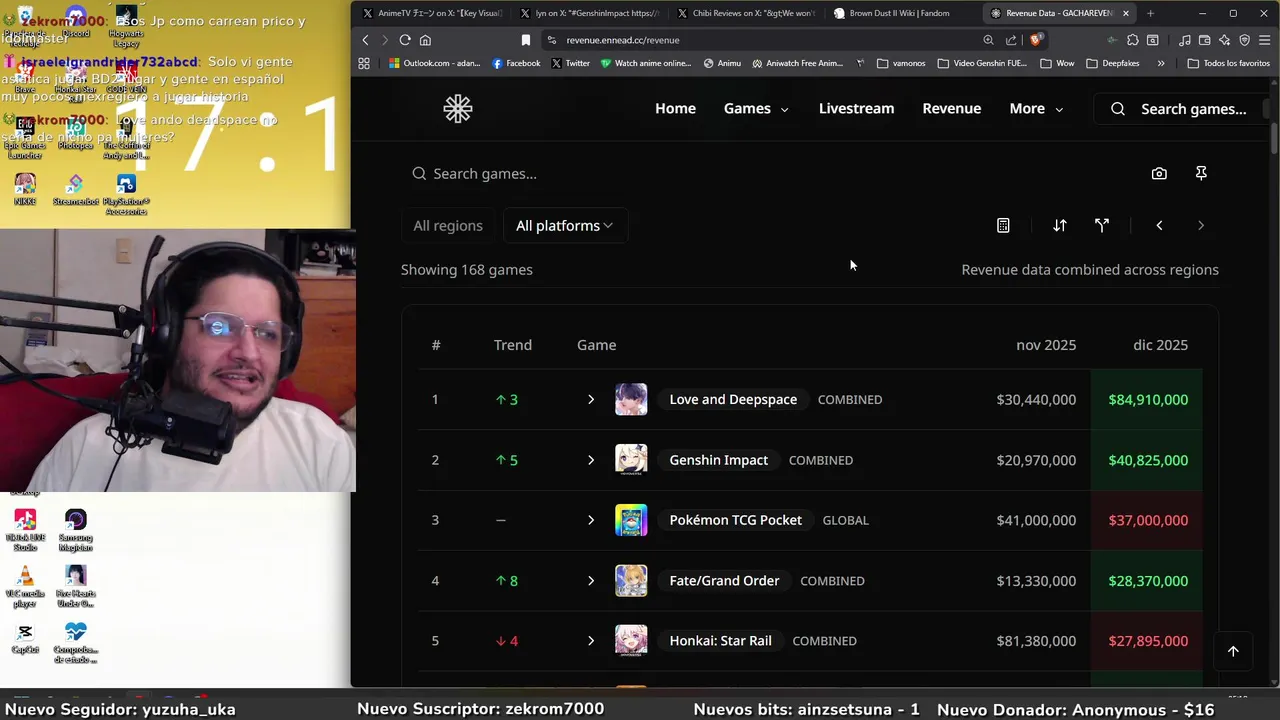Click browser reload button
This screenshot has width=1280, height=720.
(405, 40)
